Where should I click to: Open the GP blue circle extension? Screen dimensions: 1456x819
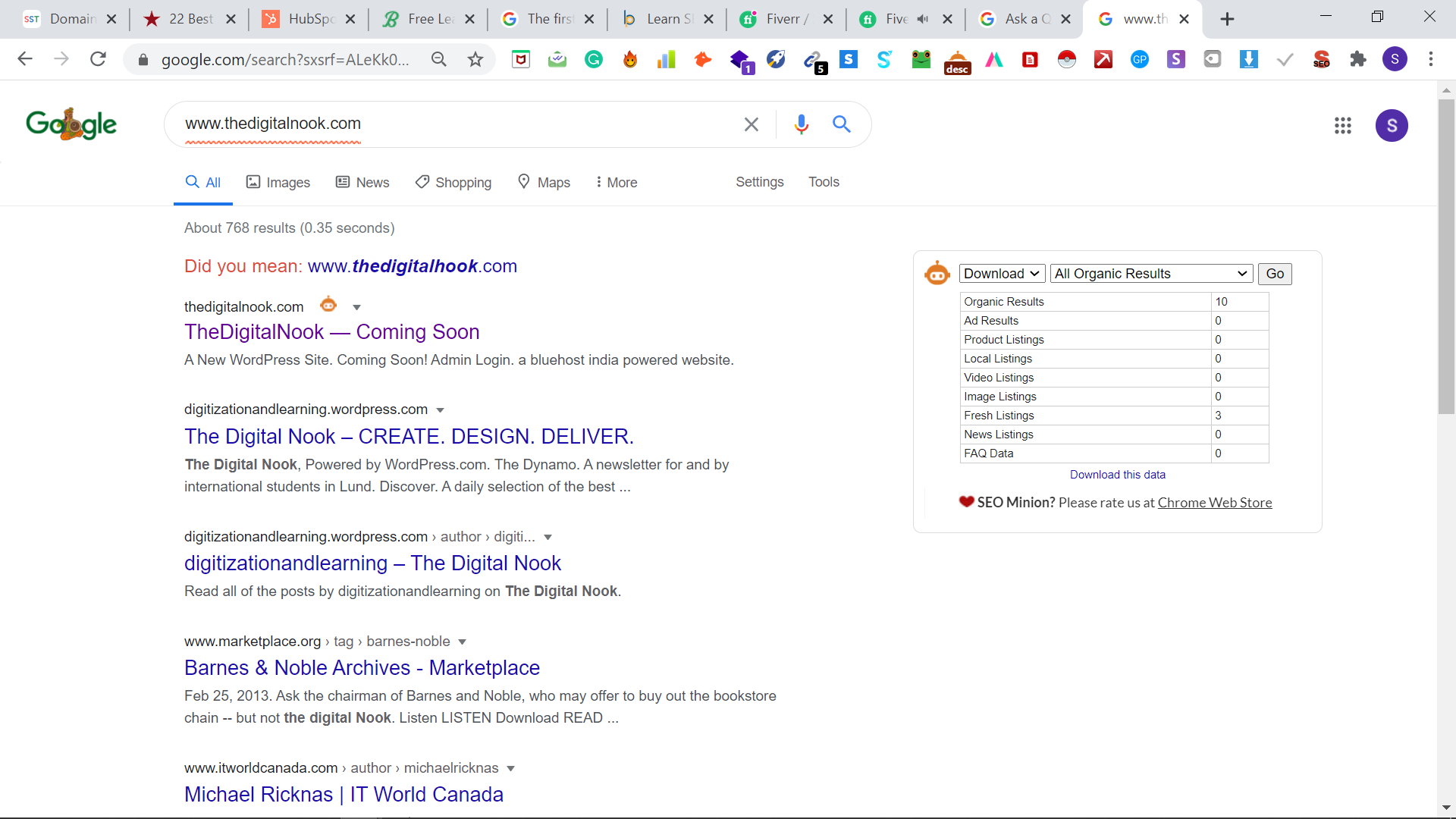pyautogui.click(x=1140, y=59)
